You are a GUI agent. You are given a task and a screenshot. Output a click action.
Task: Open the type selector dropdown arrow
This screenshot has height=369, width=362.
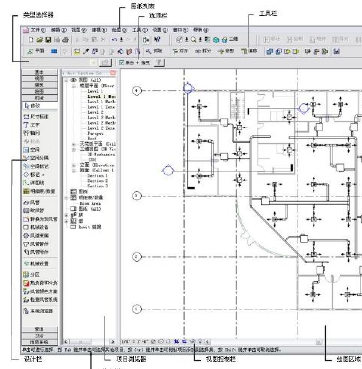[x=94, y=62]
